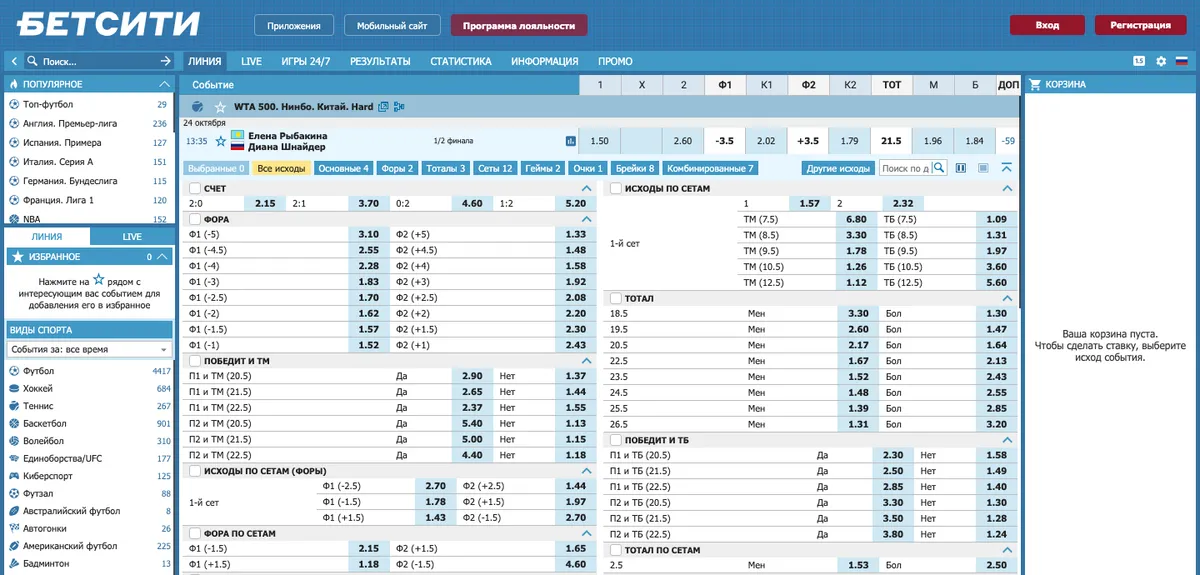Click the Приложения button

[x=294, y=25]
